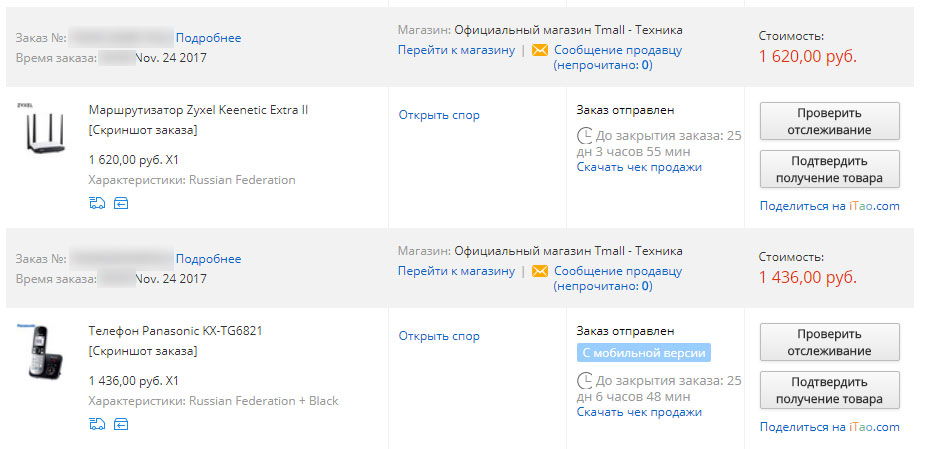
Task: Check tracking for the Zyxel router order
Action: coord(829,121)
